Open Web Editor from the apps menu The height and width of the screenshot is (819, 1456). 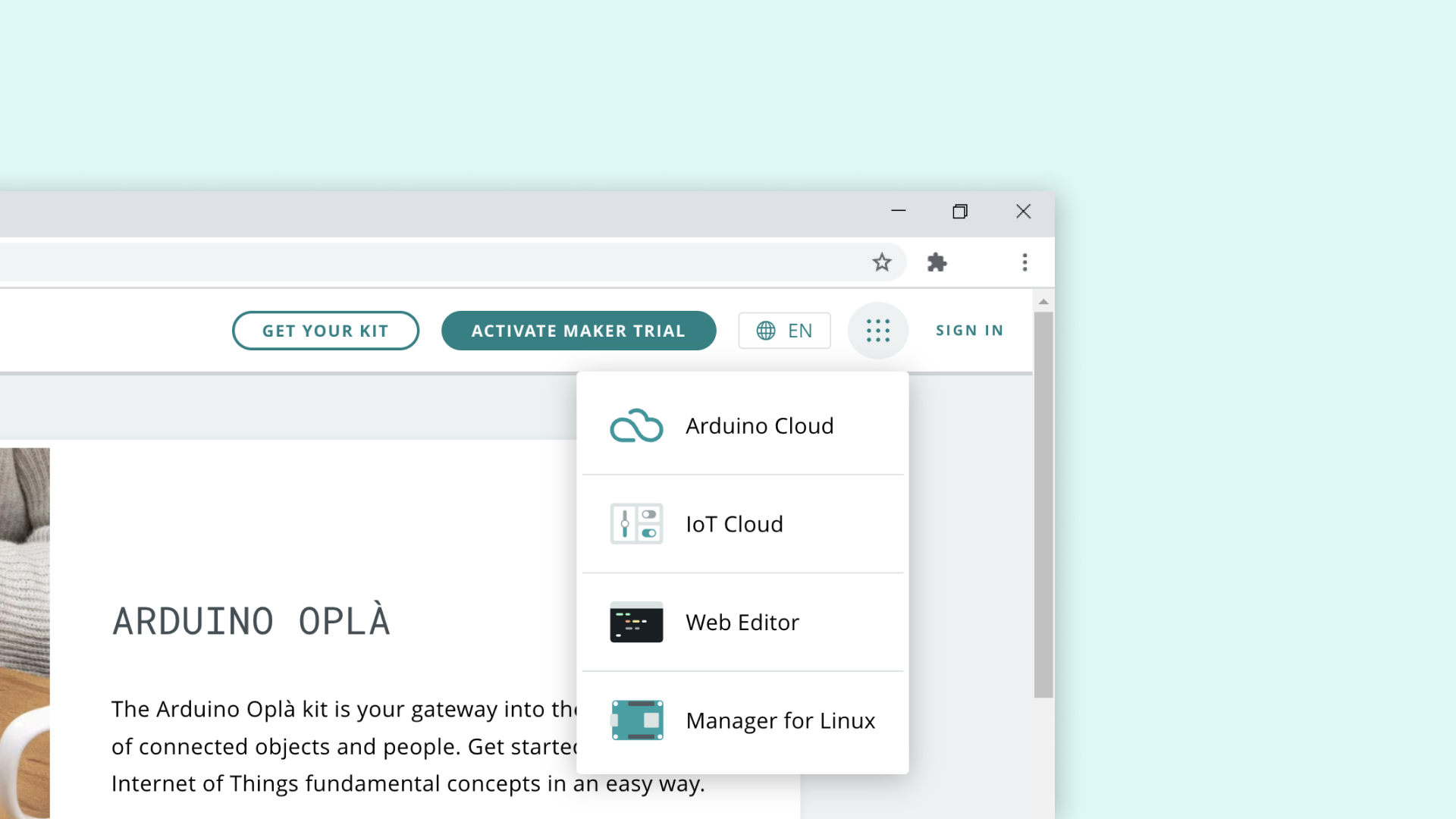pyautogui.click(x=742, y=622)
